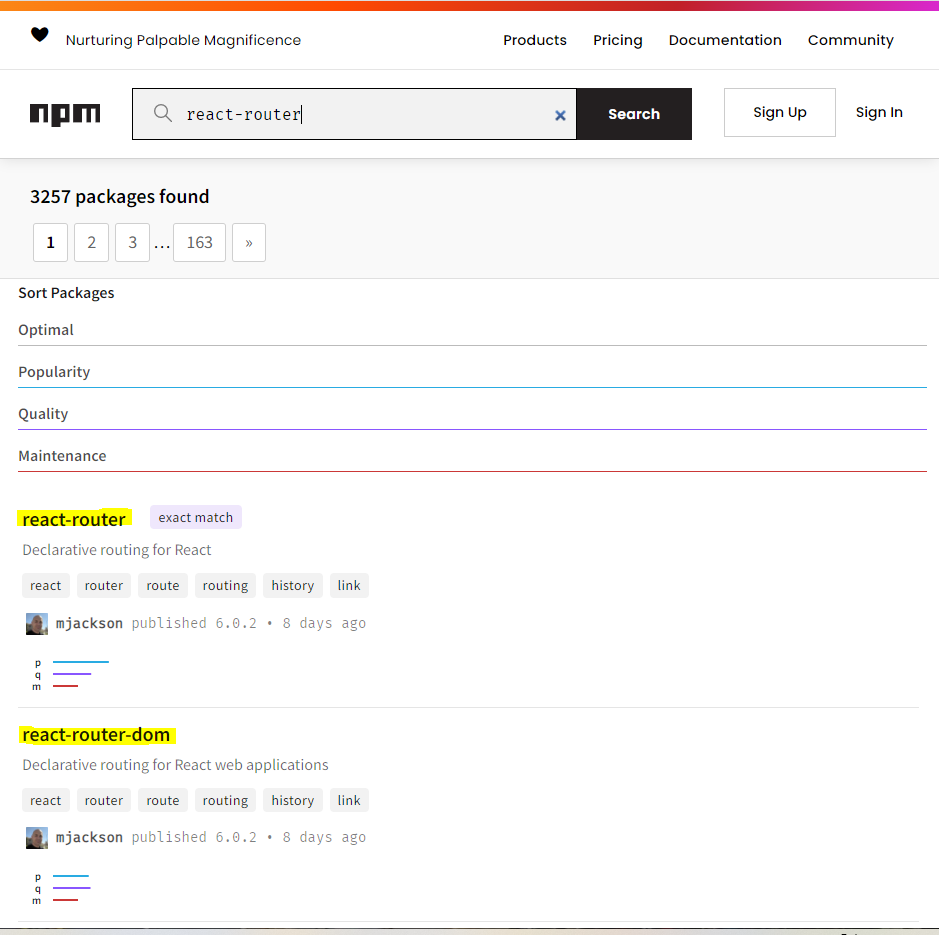Click the react-router quality score bar
Screen dimensions: 939x935
(x=72, y=674)
